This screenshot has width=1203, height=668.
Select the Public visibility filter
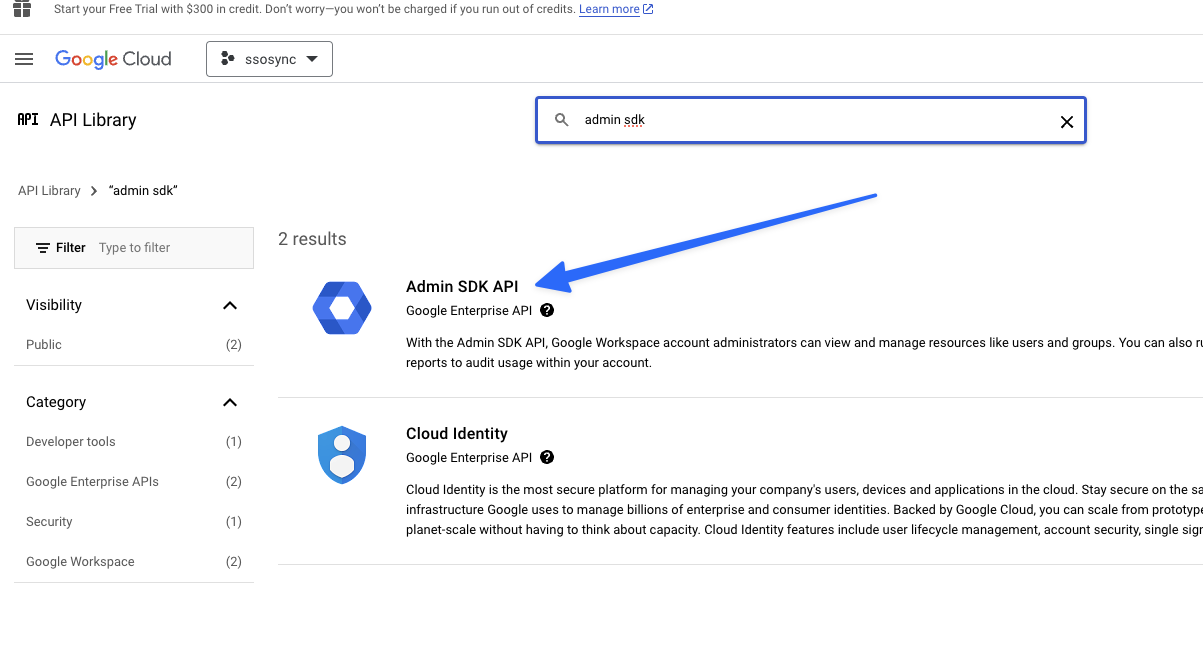(x=134, y=344)
